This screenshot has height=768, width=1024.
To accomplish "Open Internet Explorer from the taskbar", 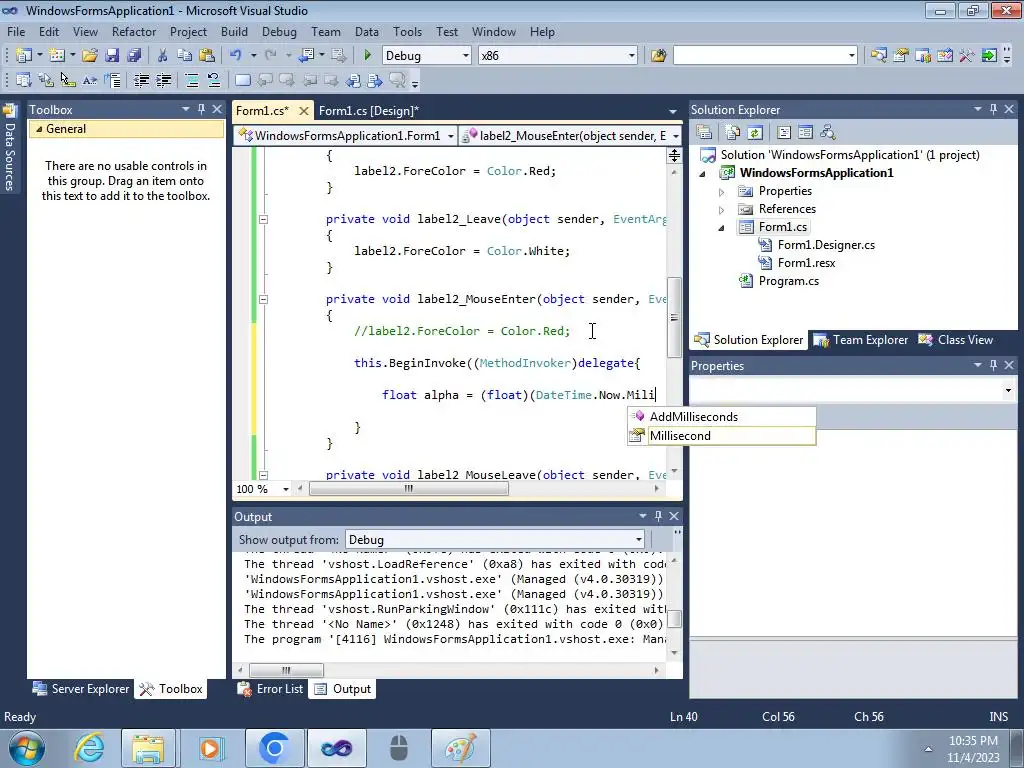I will pyautogui.click(x=89, y=748).
